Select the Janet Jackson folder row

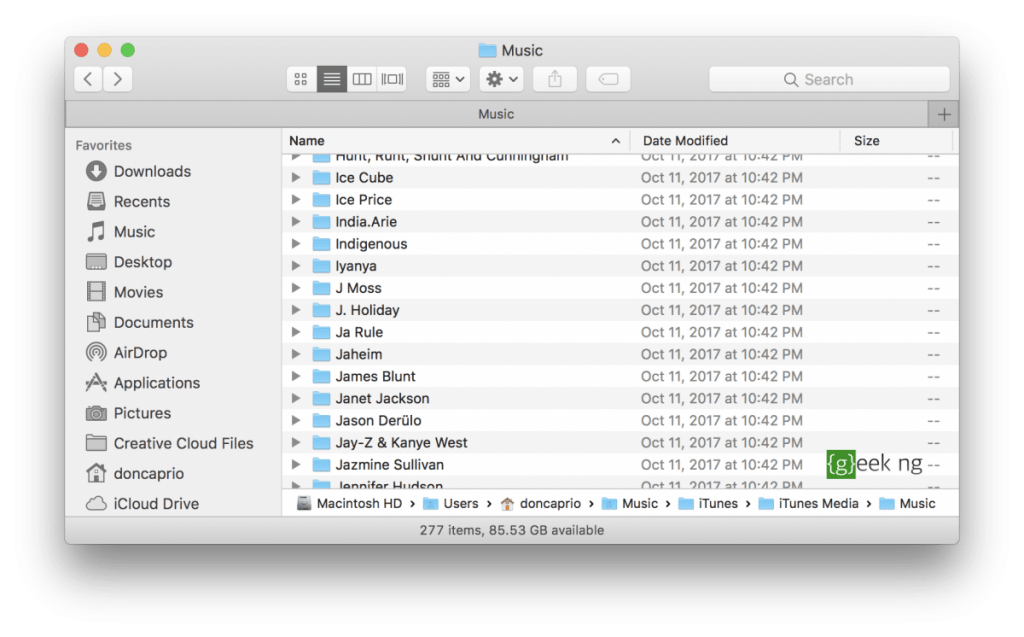coord(620,399)
